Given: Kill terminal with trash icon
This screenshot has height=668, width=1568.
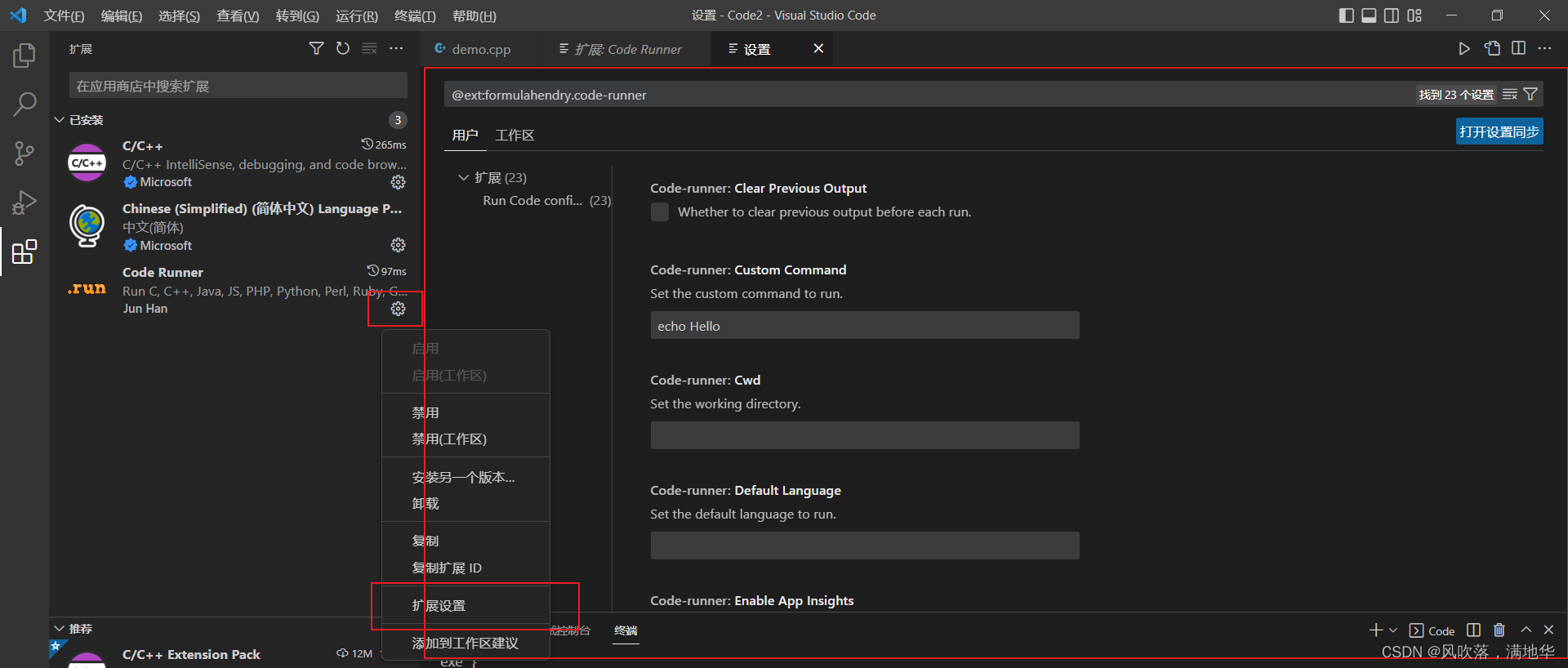Looking at the screenshot, I should pyautogui.click(x=1499, y=630).
